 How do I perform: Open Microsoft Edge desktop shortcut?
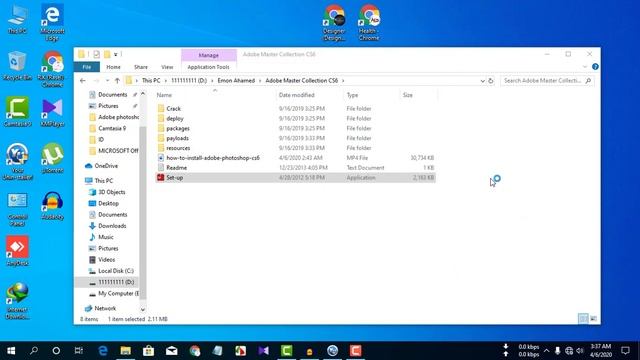pyautogui.click(x=52, y=23)
